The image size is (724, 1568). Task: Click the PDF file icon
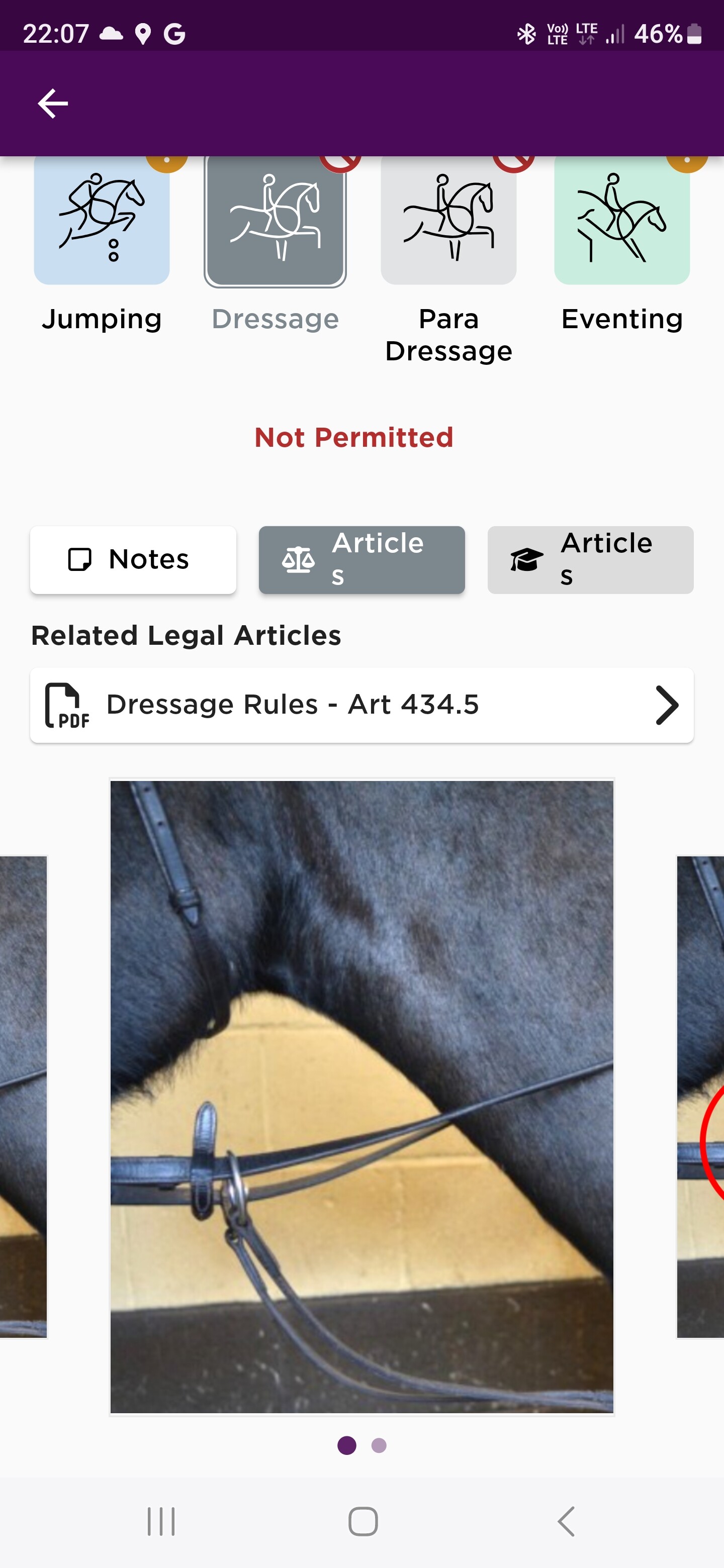pos(67,706)
